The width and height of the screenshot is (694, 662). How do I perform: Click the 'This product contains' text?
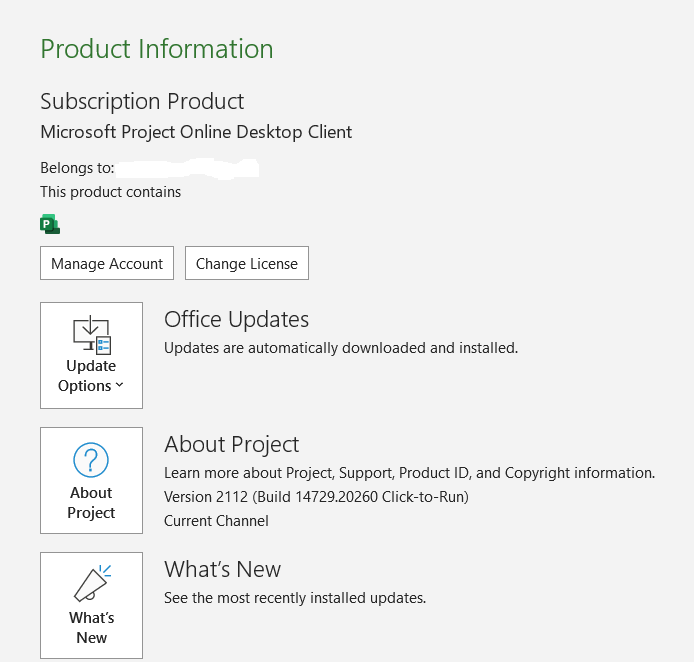[x=111, y=192]
